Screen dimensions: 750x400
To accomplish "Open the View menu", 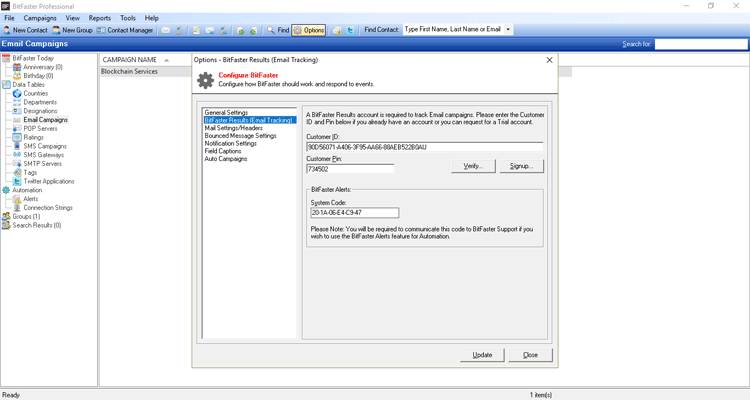I will (x=72, y=18).
